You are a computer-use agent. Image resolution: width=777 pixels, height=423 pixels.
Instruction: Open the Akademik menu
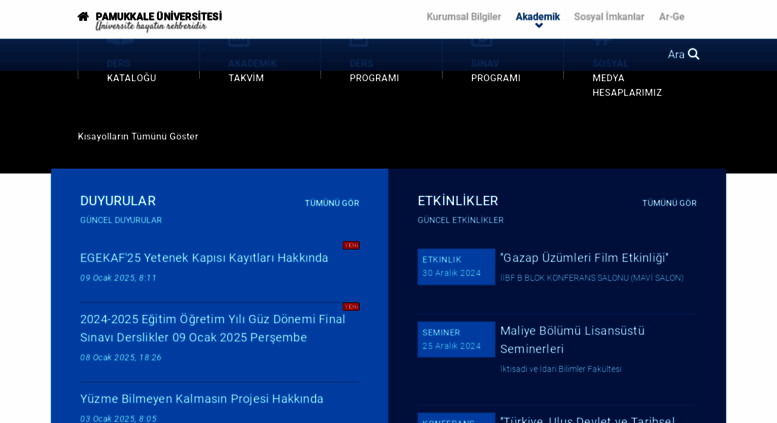coord(537,17)
